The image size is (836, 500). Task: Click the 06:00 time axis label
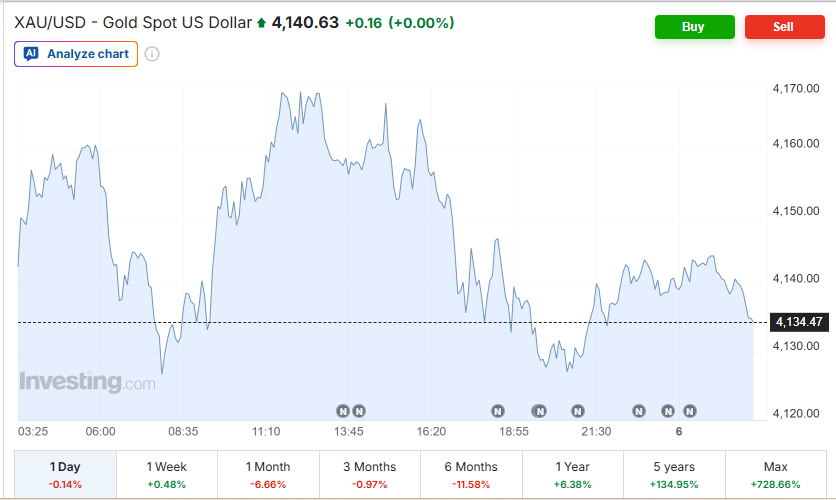tap(100, 431)
